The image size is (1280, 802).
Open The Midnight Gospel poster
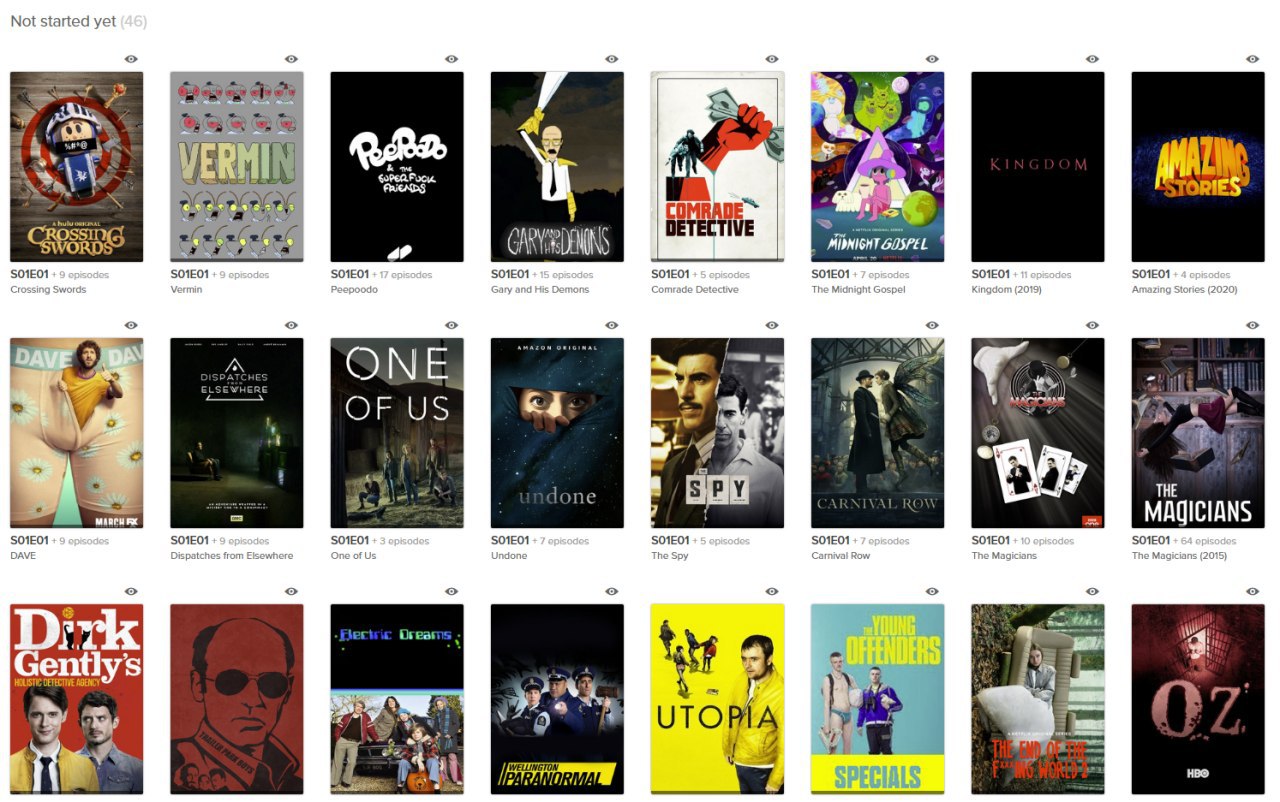coord(877,167)
